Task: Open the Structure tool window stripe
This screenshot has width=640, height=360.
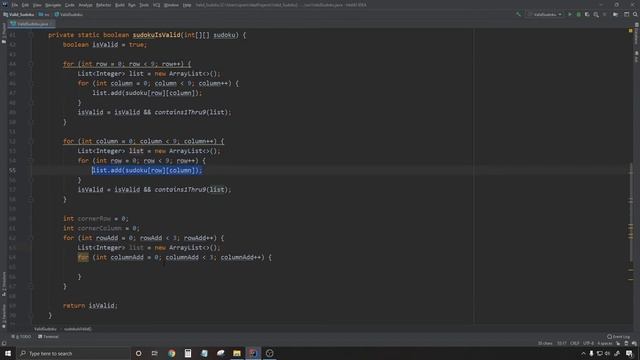Action: [x=4, y=284]
